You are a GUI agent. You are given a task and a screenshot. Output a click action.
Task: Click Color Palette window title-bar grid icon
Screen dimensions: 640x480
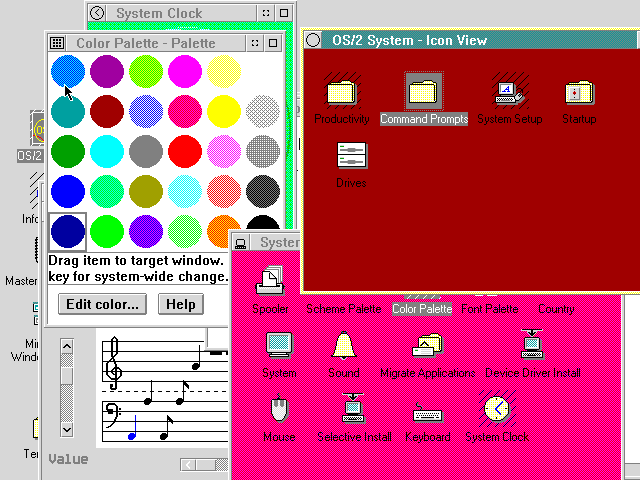[57, 43]
